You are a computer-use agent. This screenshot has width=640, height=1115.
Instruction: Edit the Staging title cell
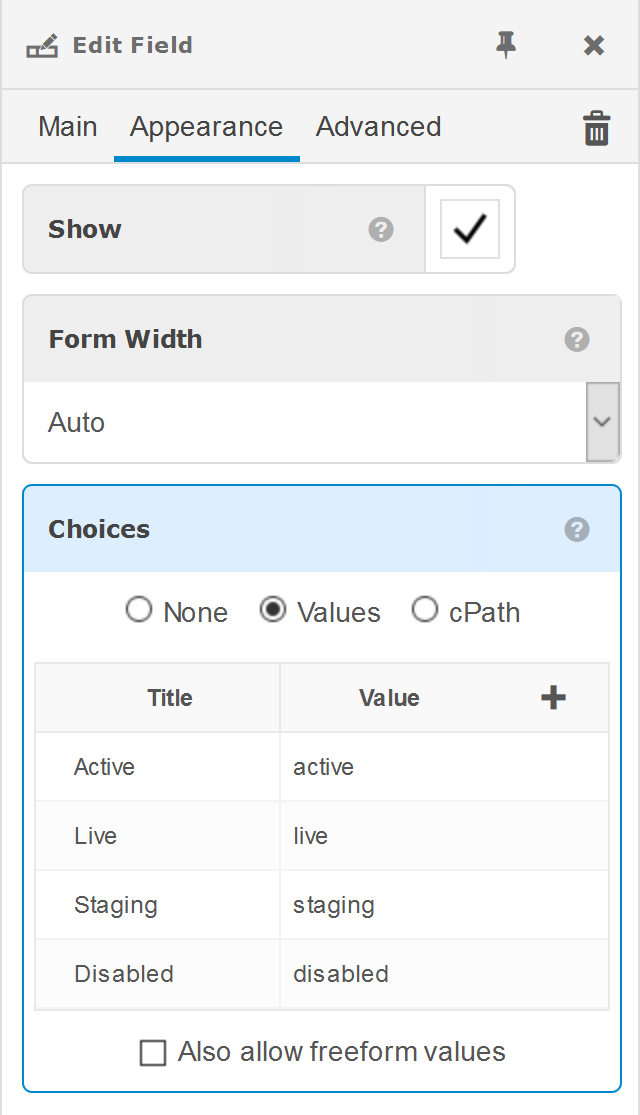click(157, 905)
